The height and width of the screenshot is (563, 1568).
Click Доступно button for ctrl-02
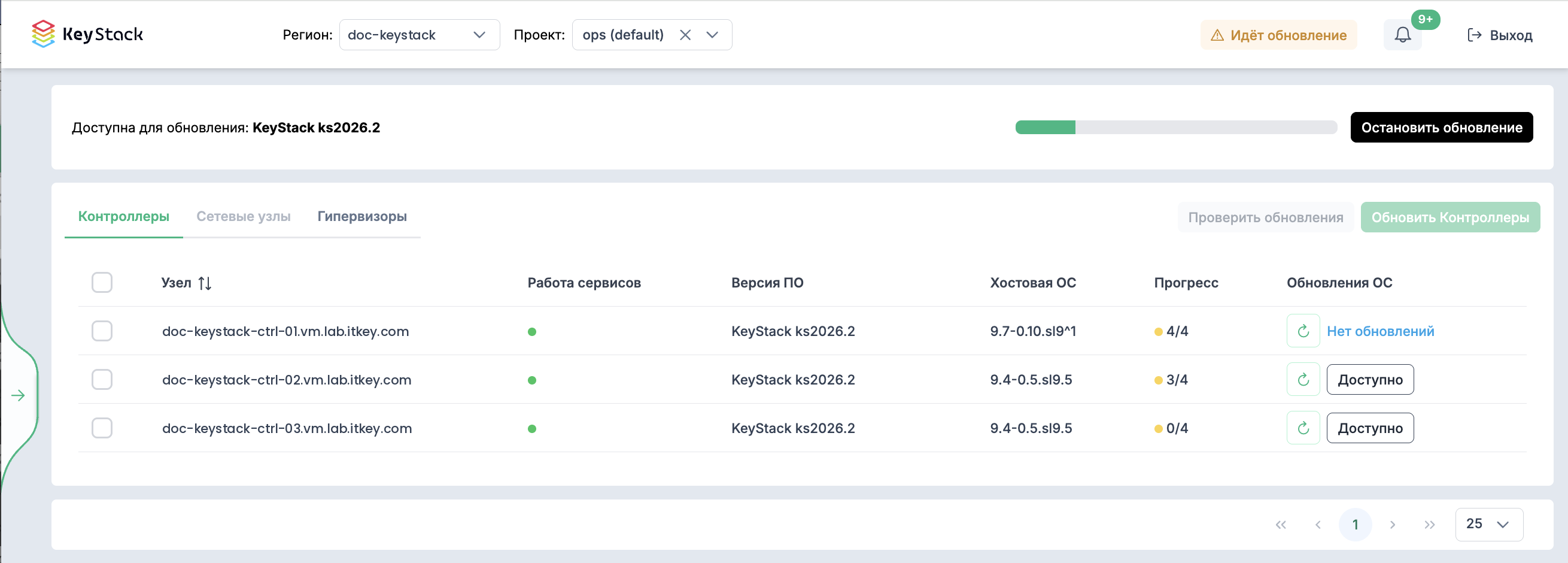(1370, 380)
